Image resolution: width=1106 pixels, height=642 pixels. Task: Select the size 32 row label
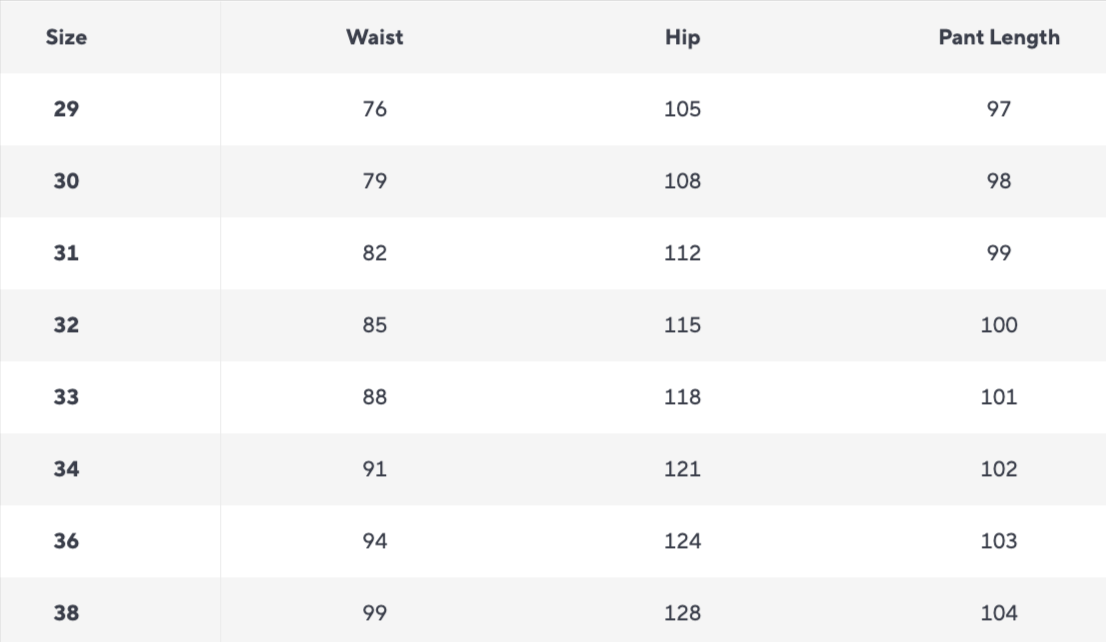click(66, 325)
